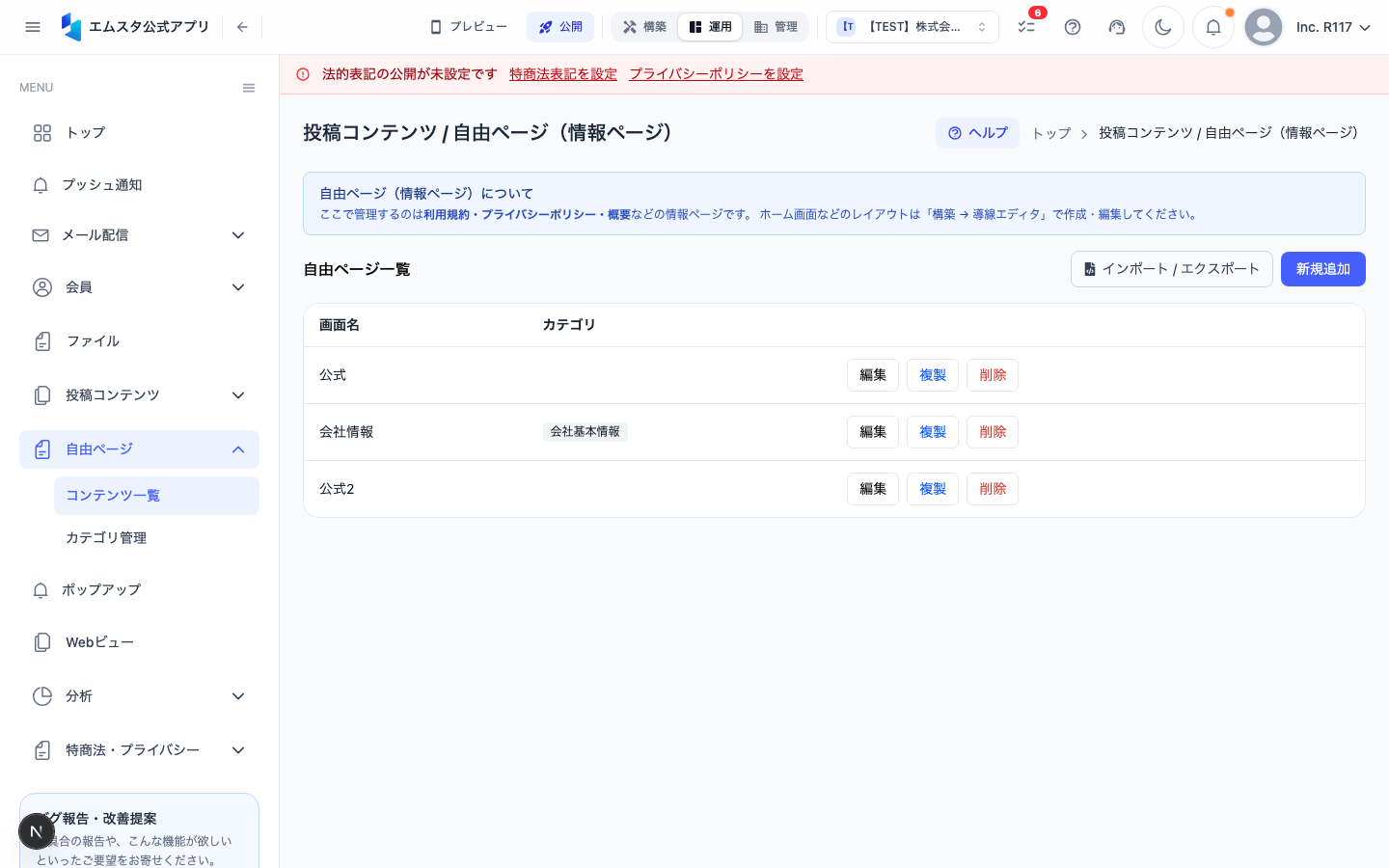Follow the 特商法表記を設定 link
This screenshot has height=868, width=1389.
point(563,74)
